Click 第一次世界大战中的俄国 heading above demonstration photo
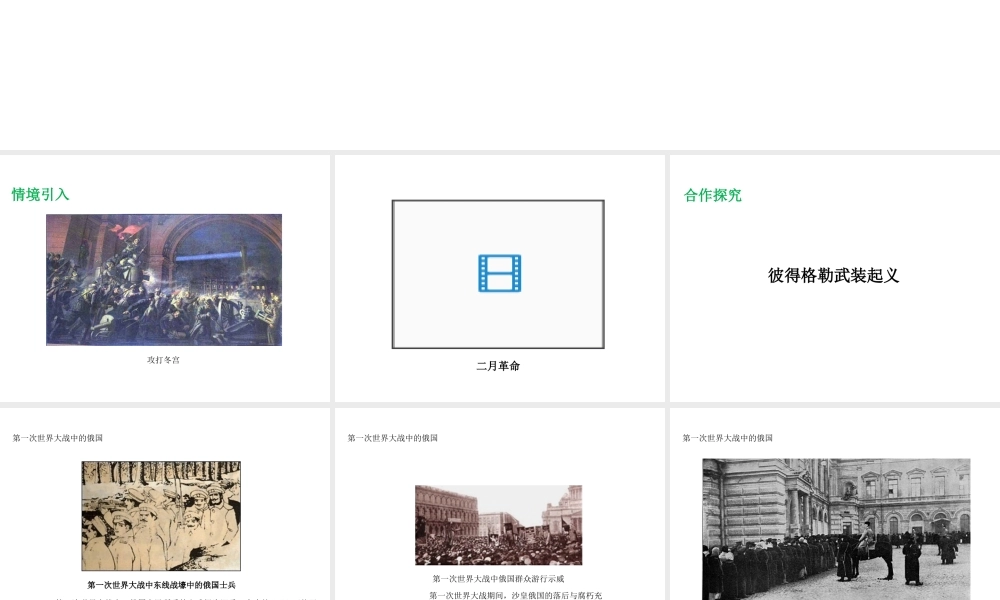This screenshot has height=600, width=1000. [x=392, y=438]
